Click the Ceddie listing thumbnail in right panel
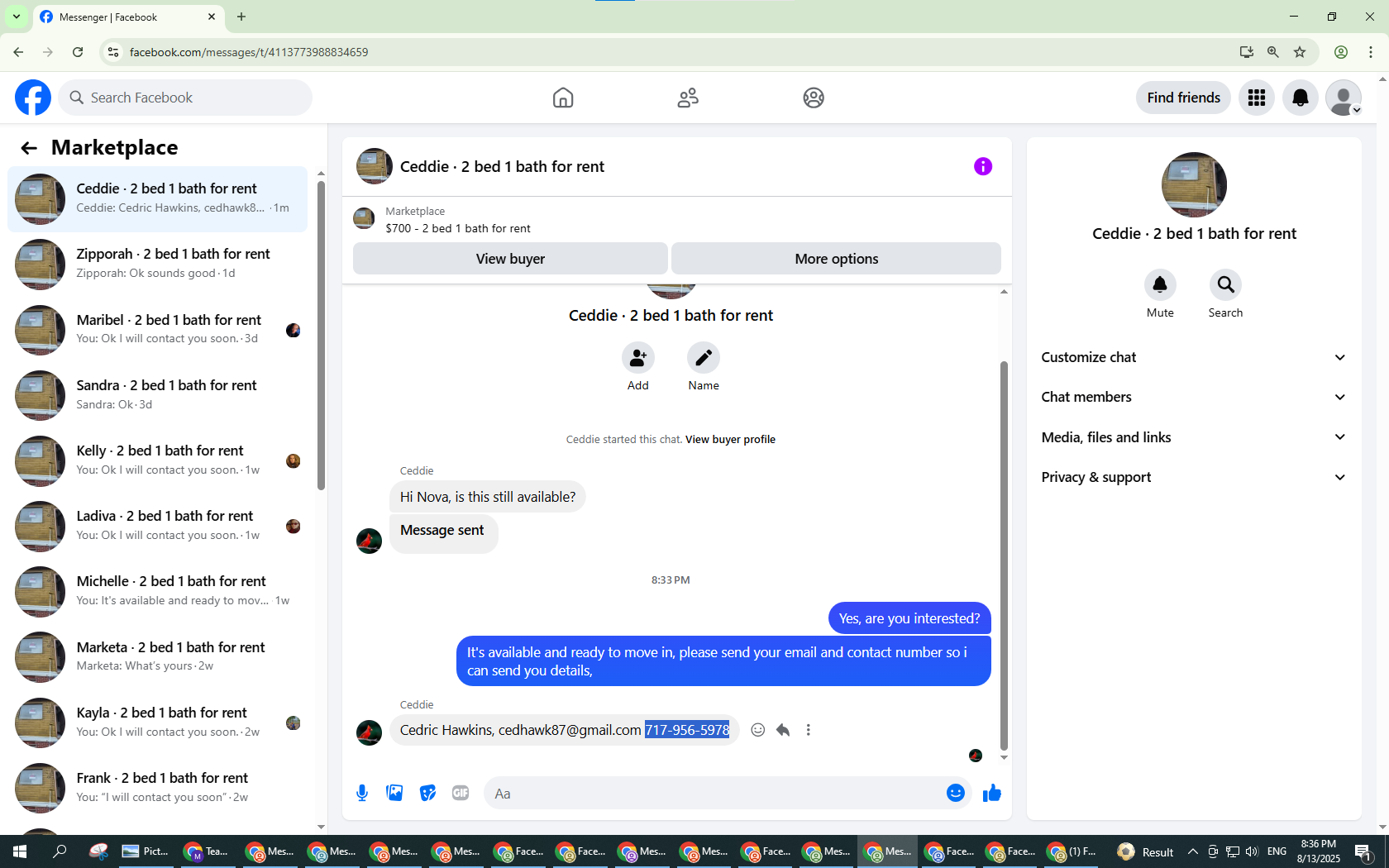The height and width of the screenshot is (868, 1389). point(1194,184)
